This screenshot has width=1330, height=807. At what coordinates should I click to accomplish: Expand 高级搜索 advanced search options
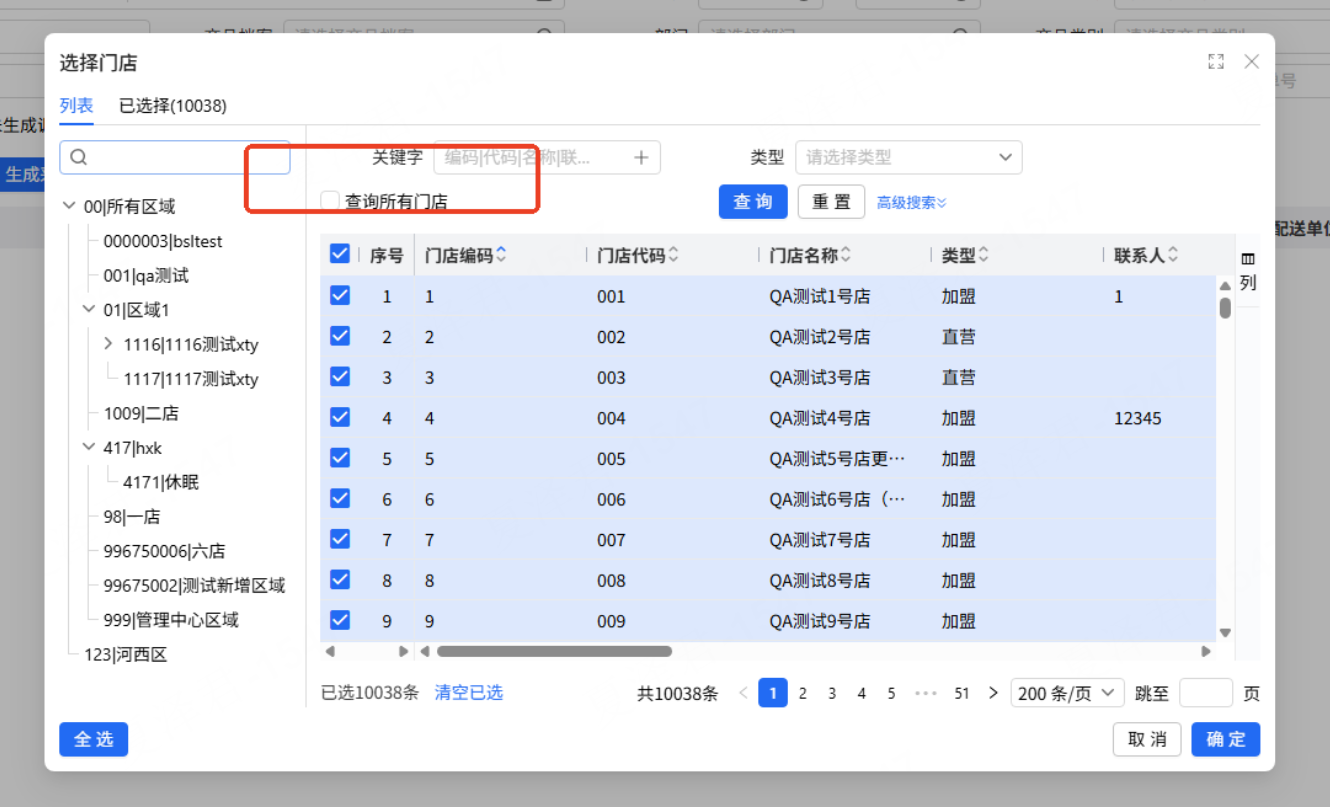(911, 202)
